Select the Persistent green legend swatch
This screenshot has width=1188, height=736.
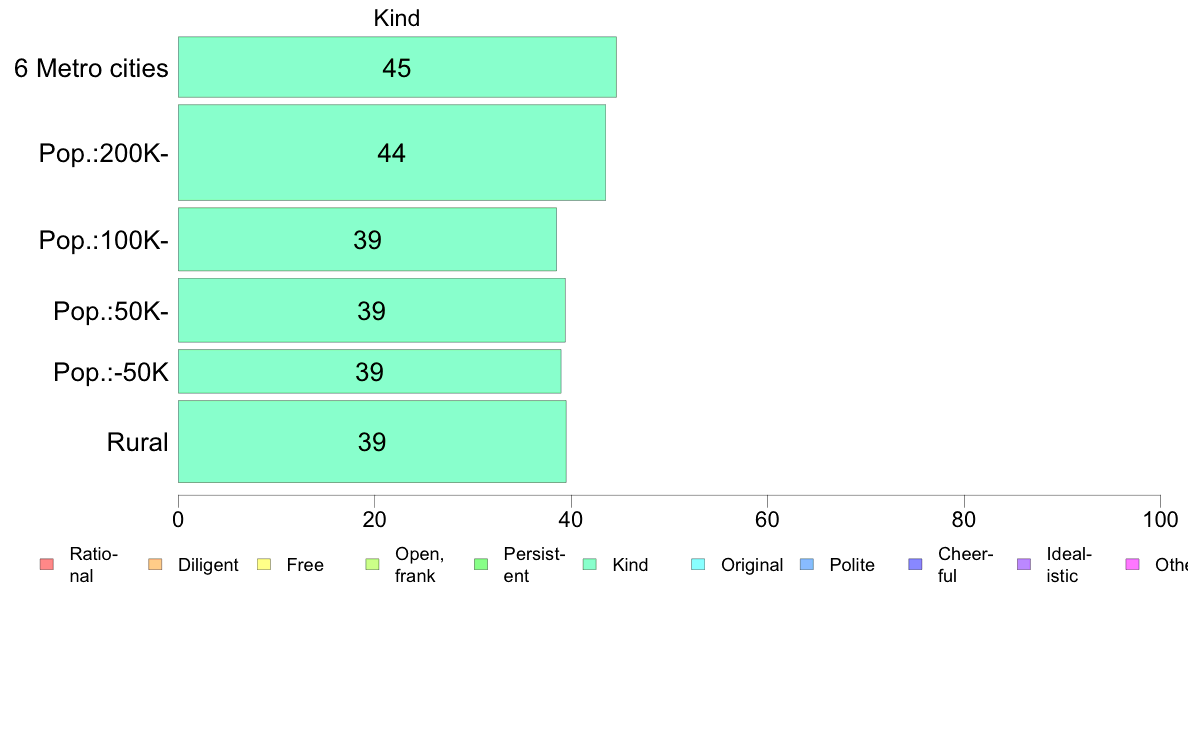click(x=481, y=564)
